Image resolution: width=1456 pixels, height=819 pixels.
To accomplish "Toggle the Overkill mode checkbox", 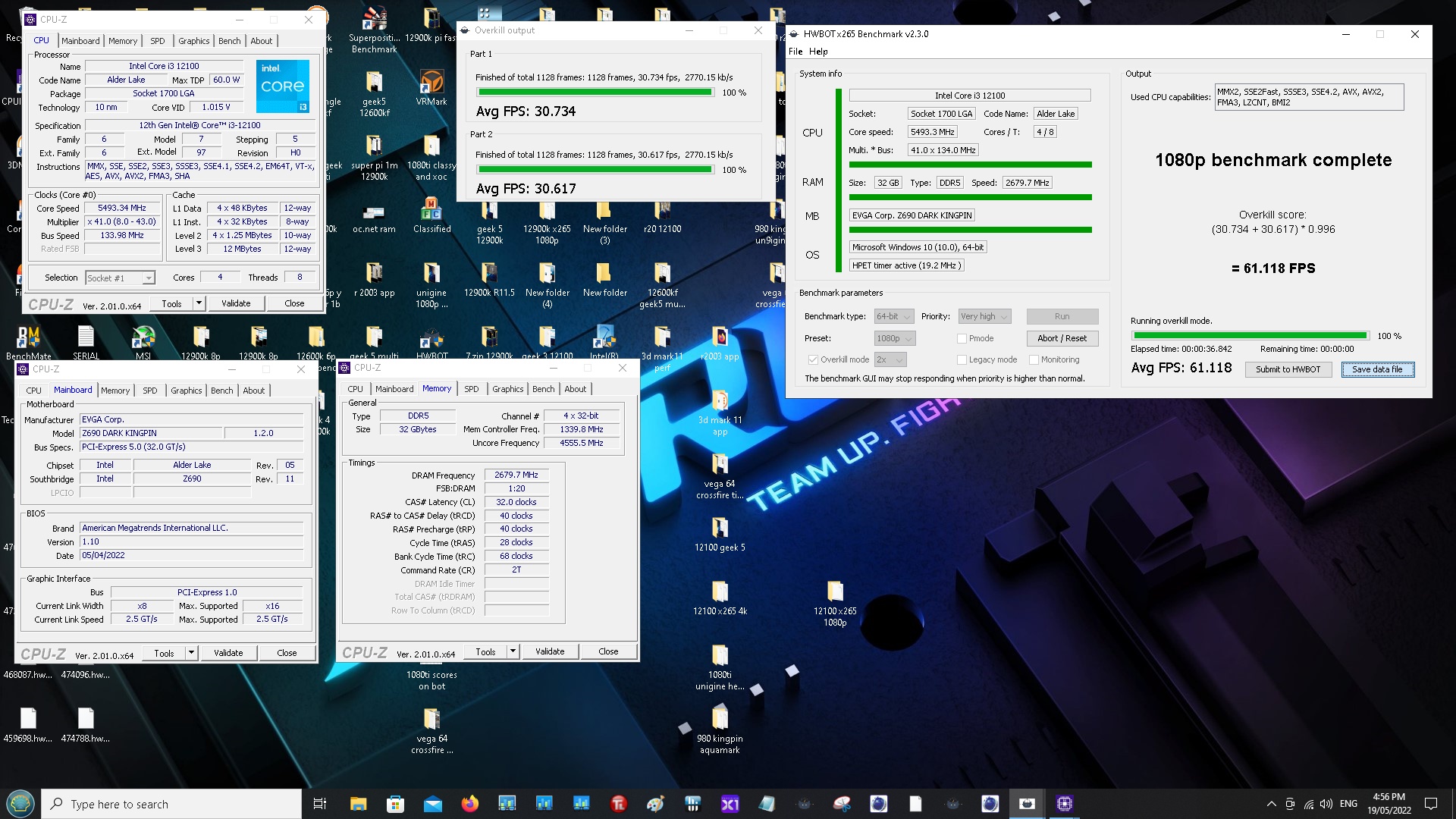I will 813,359.
